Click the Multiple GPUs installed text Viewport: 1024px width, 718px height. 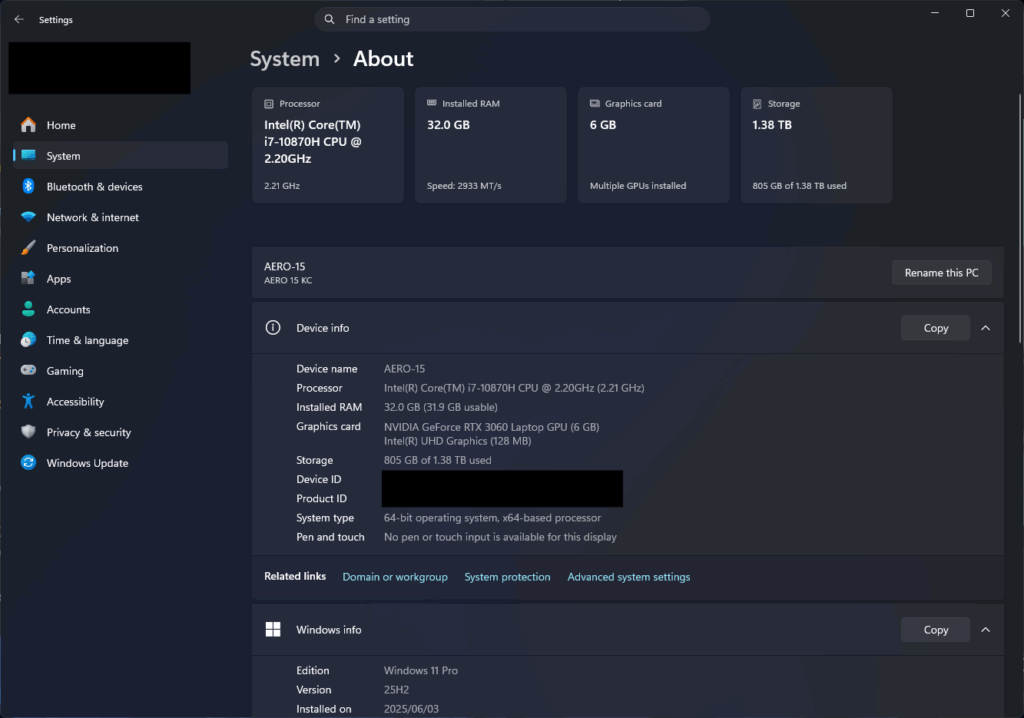[x=638, y=186]
